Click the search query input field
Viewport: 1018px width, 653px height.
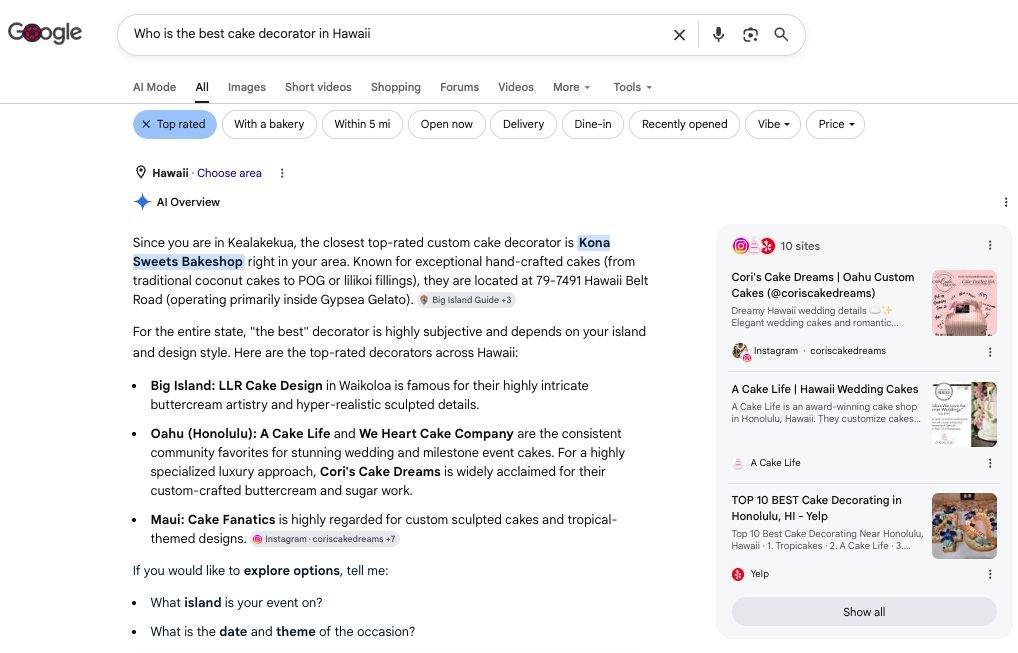click(x=396, y=34)
